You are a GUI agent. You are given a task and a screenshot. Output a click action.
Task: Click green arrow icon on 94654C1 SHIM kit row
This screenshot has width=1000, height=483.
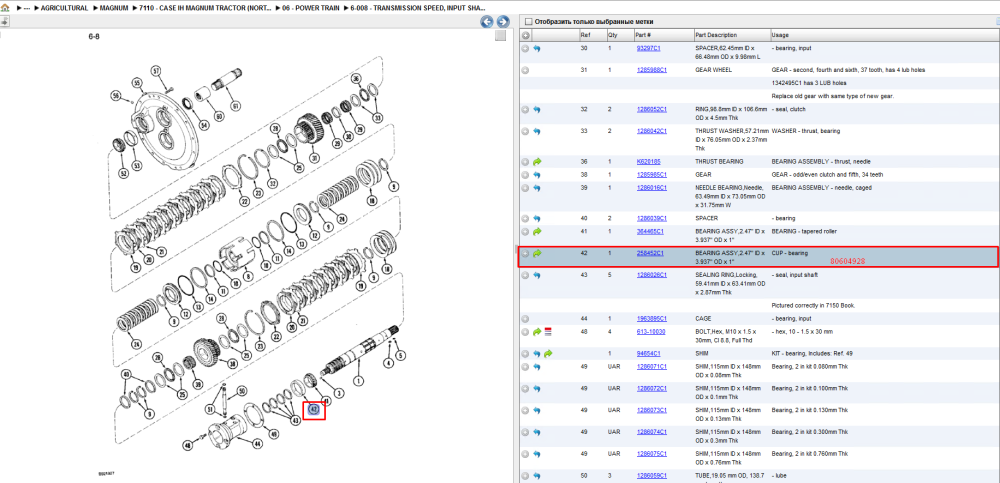pyautogui.click(x=548, y=353)
